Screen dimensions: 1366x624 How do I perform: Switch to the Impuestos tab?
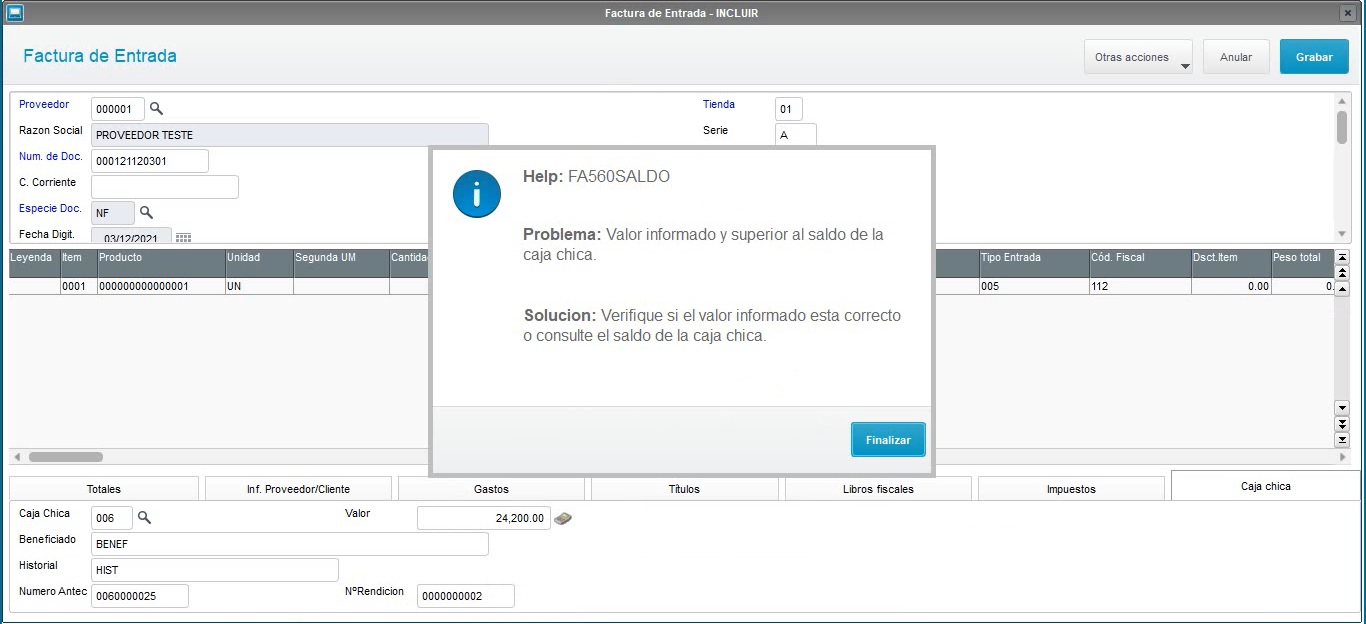tap(1071, 489)
